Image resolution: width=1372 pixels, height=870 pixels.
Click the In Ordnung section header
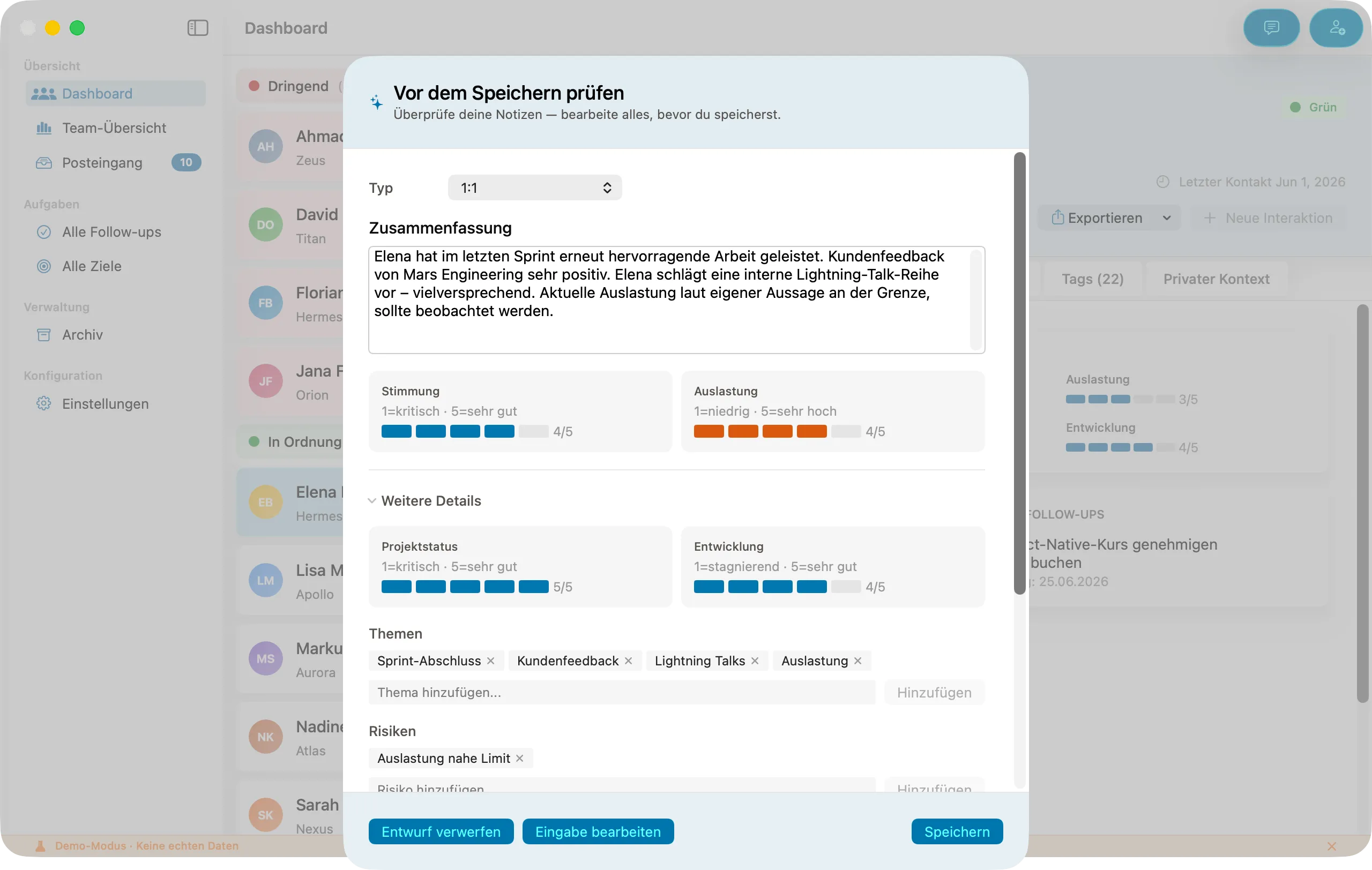pyautogui.click(x=290, y=442)
